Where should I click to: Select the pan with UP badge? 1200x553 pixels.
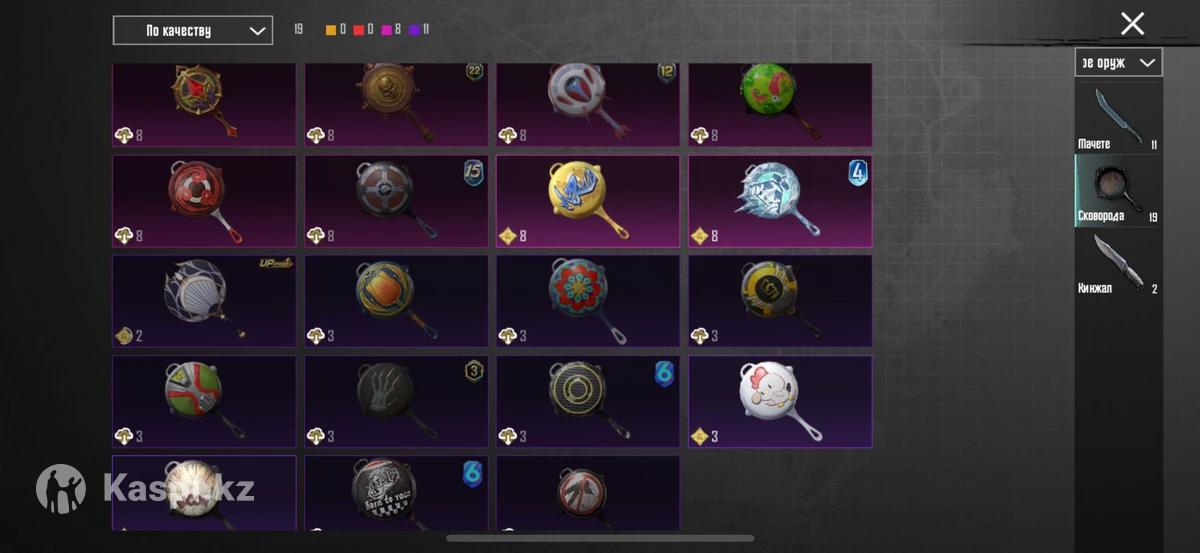(204, 301)
